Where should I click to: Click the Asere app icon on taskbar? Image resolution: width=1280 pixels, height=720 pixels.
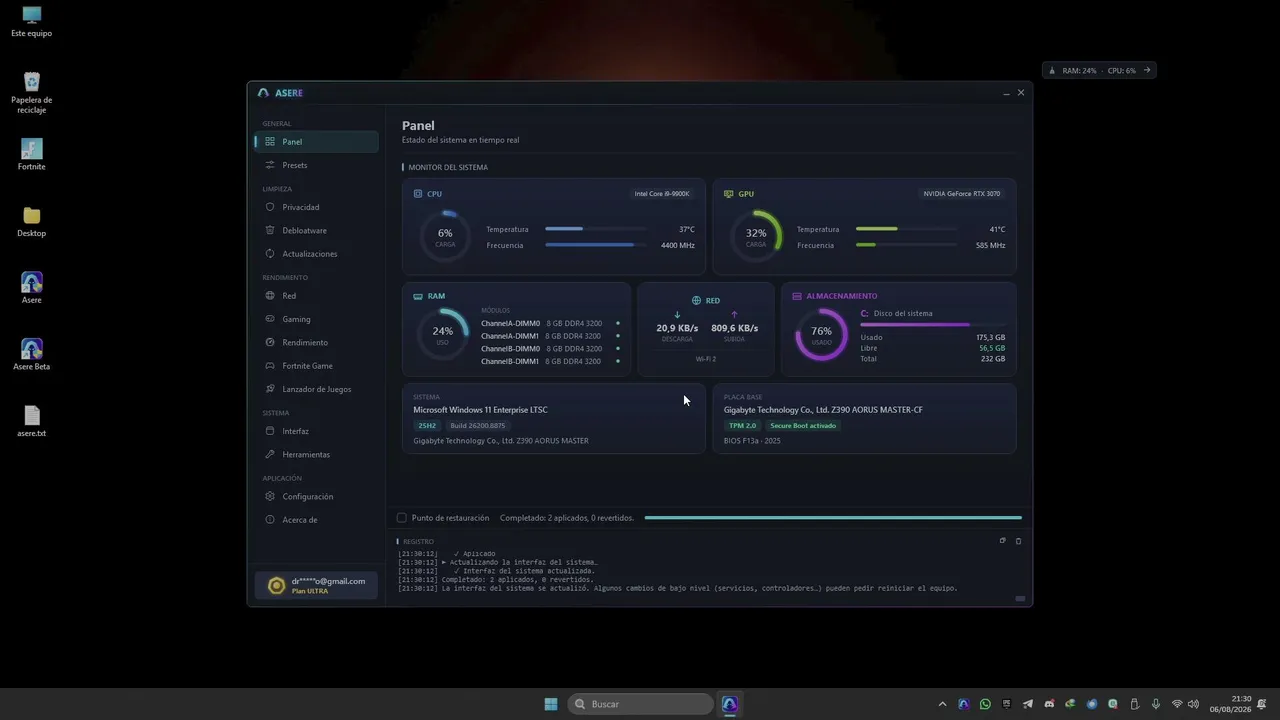730,704
